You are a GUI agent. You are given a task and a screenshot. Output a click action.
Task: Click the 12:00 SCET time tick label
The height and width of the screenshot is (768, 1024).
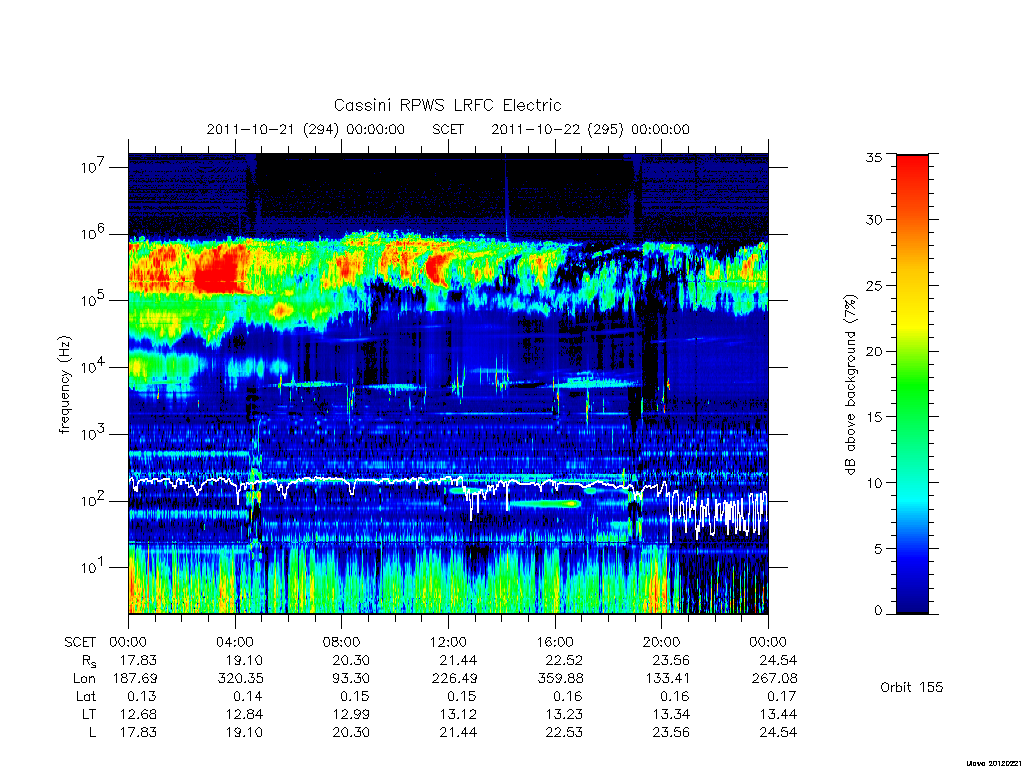pyautogui.click(x=448, y=642)
